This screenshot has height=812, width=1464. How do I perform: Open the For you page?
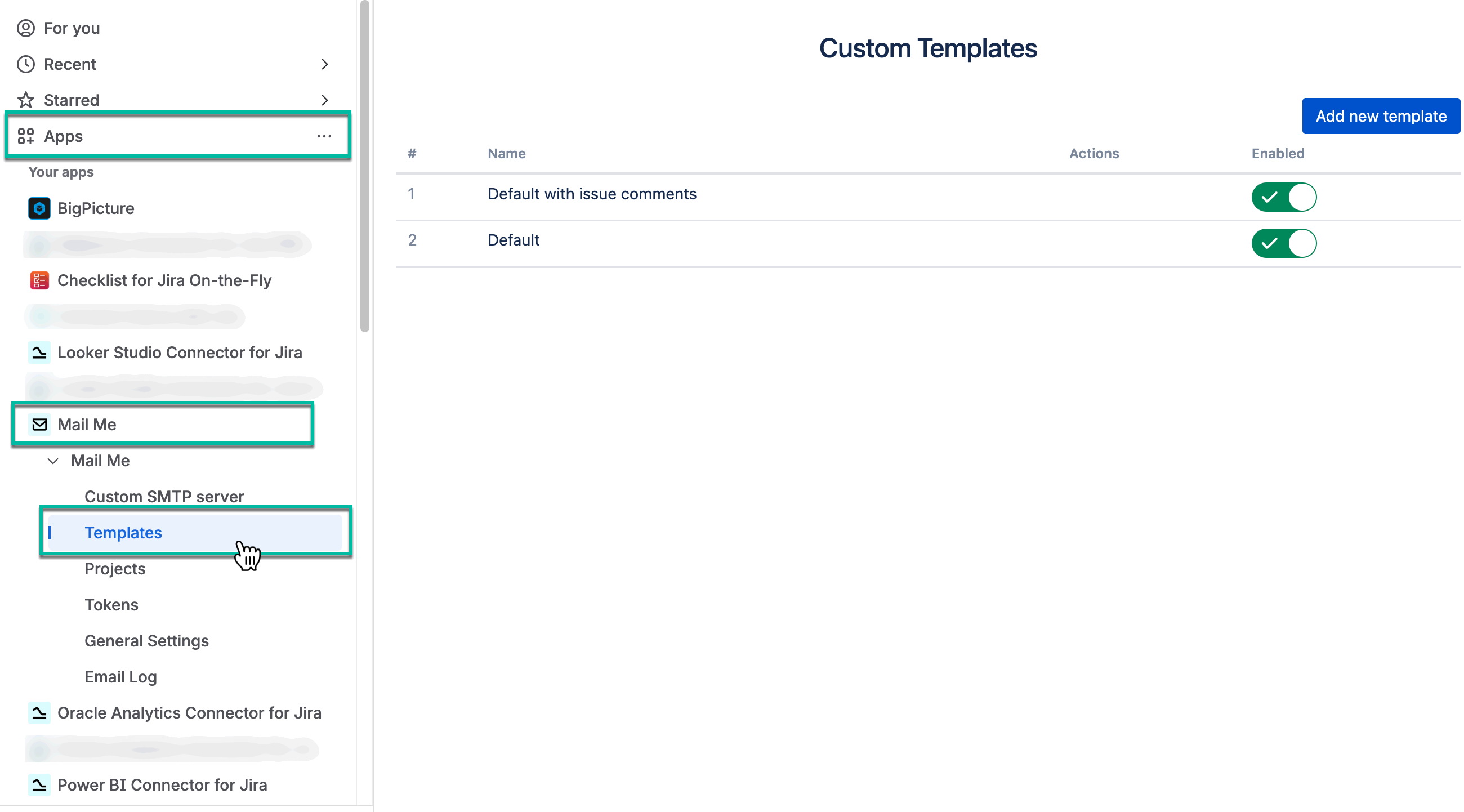click(x=72, y=28)
